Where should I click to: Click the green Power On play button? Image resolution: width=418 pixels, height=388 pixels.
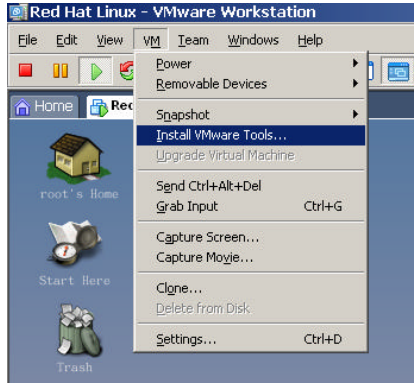click(x=96, y=71)
